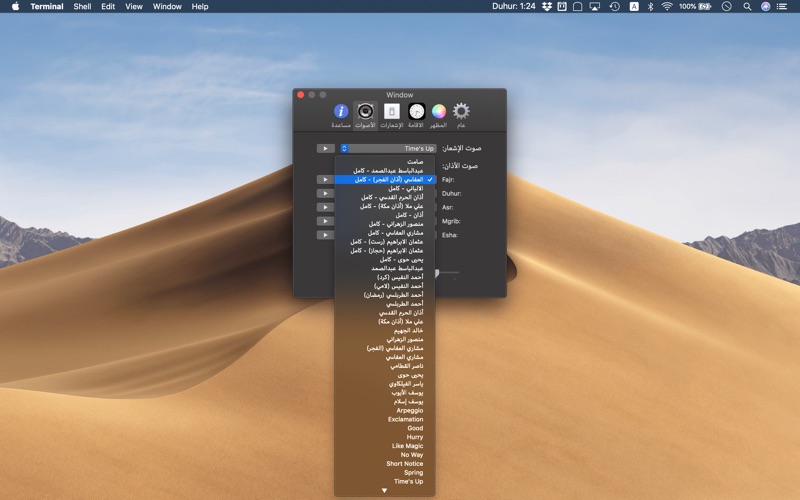Open the Terminal menu

point(47,7)
